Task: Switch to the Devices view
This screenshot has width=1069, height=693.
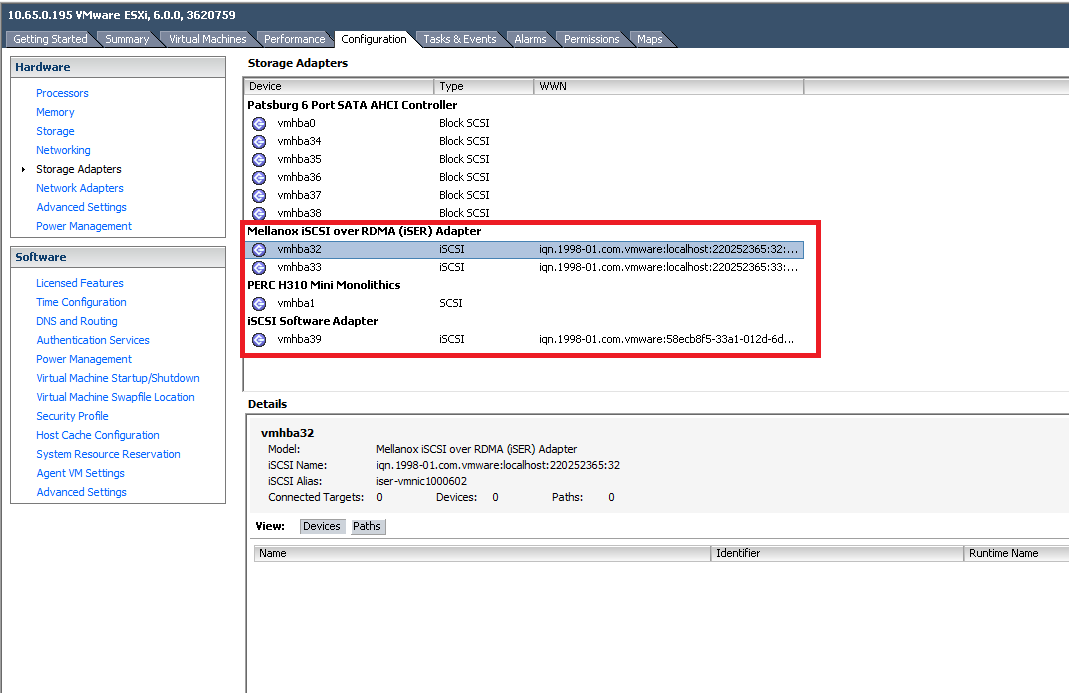Action: point(321,526)
